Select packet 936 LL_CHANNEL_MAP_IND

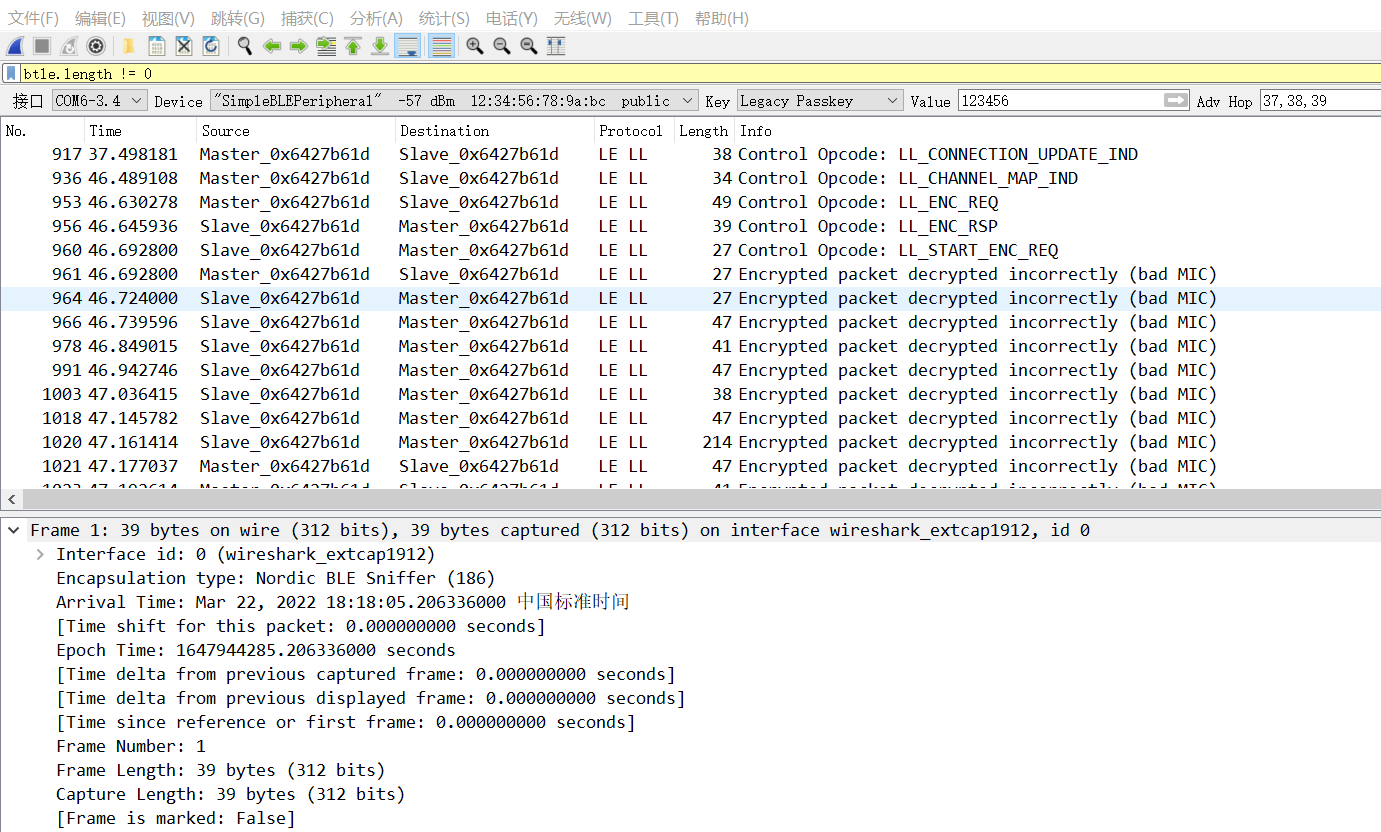[x=690, y=178]
